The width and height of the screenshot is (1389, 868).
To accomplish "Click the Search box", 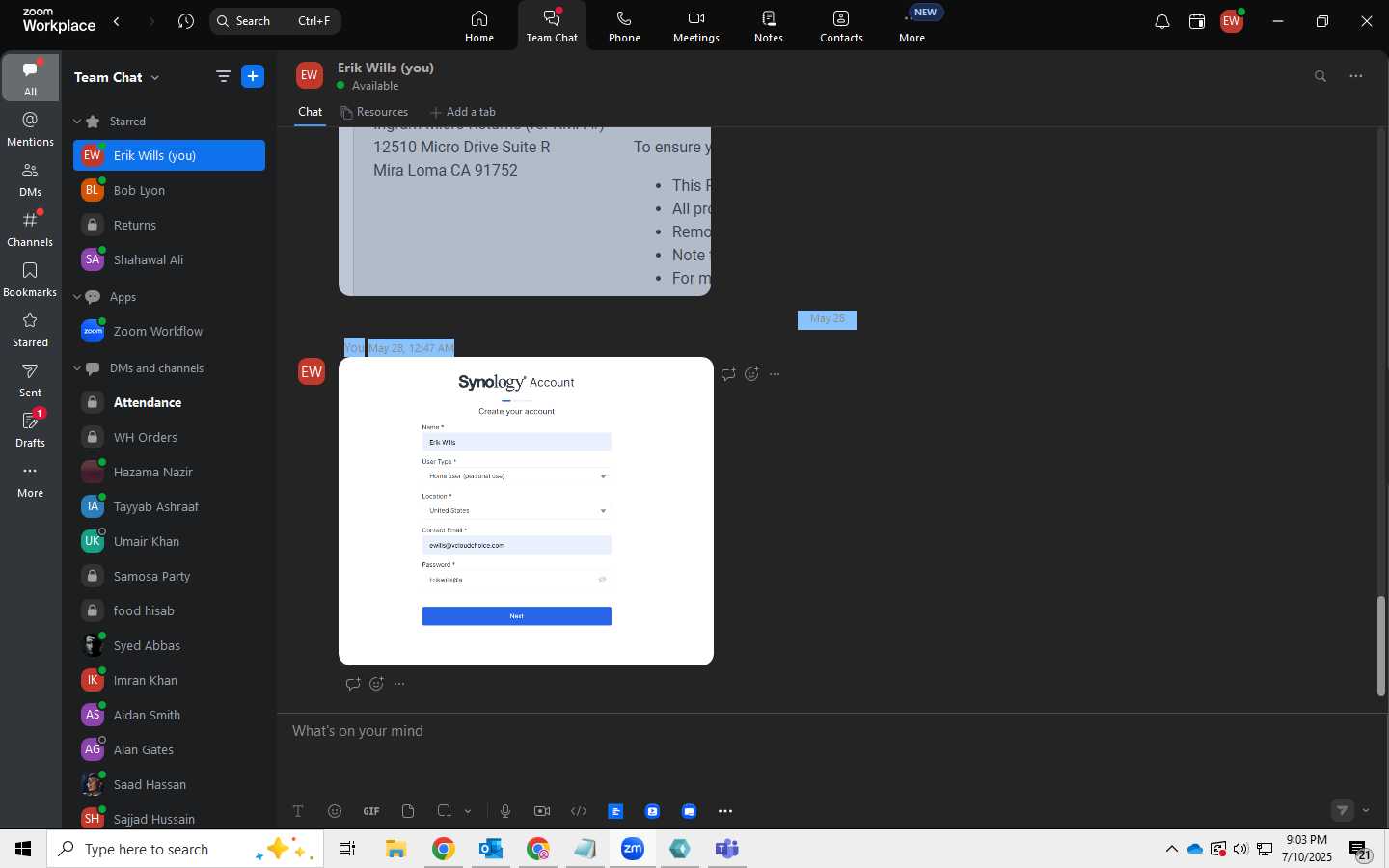I will (x=275, y=21).
